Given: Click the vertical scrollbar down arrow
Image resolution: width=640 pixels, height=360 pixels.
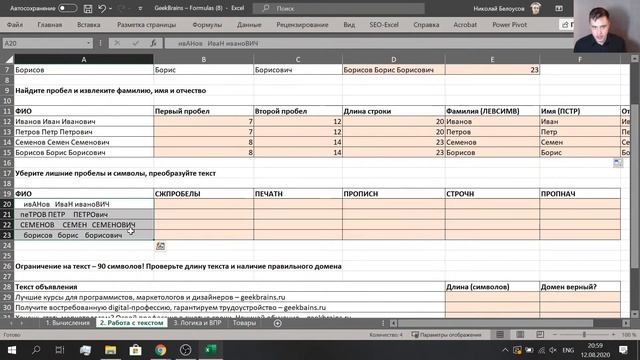Looking at the screenshot, I should tap(635, 313).
